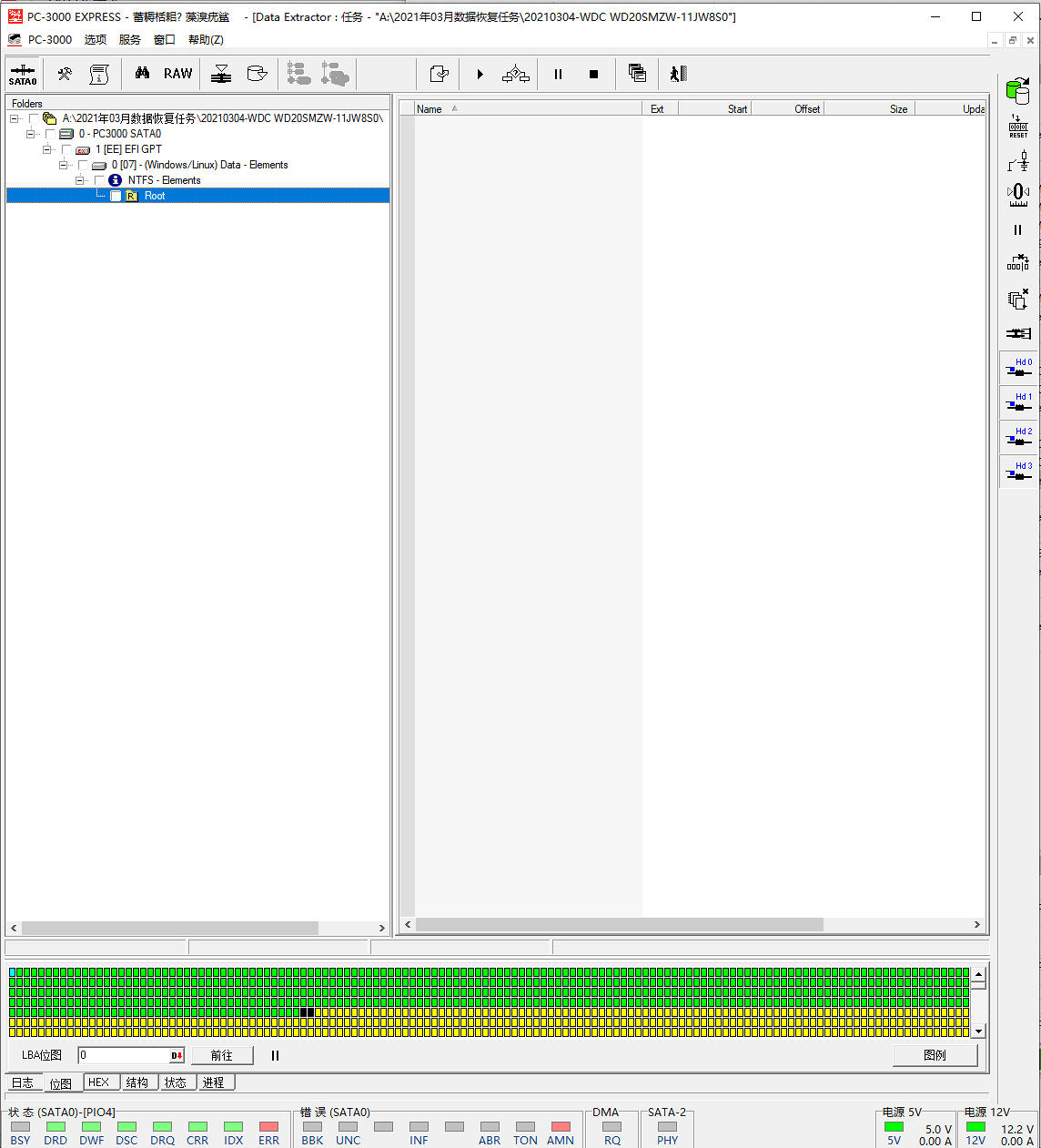The width and height of the screenshot is (1041, 1148).
Task: Sort by the Start column header
Action: click(x=714, y=109)
